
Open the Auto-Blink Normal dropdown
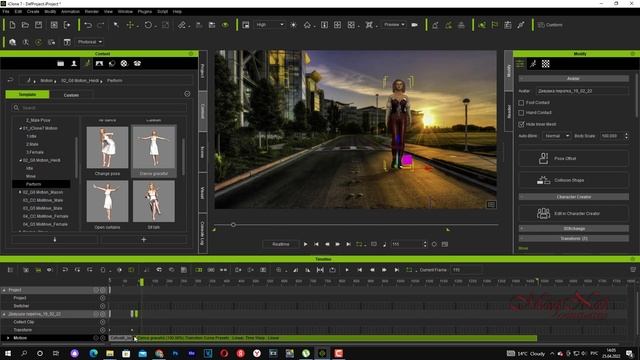pos(556,136)
